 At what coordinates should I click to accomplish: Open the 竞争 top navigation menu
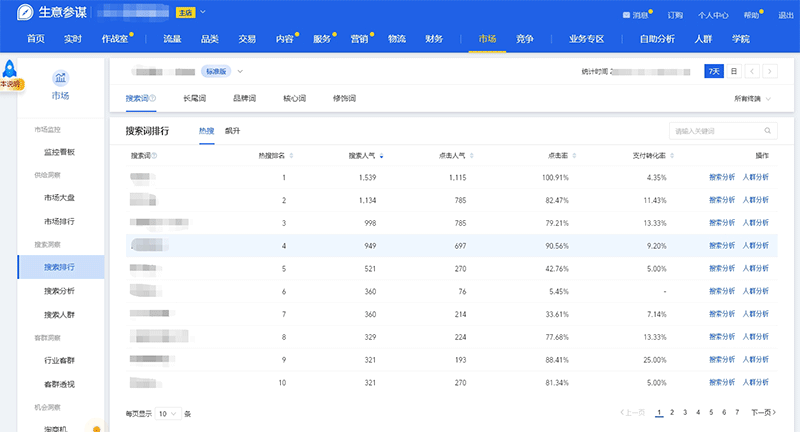coord(524,38)
